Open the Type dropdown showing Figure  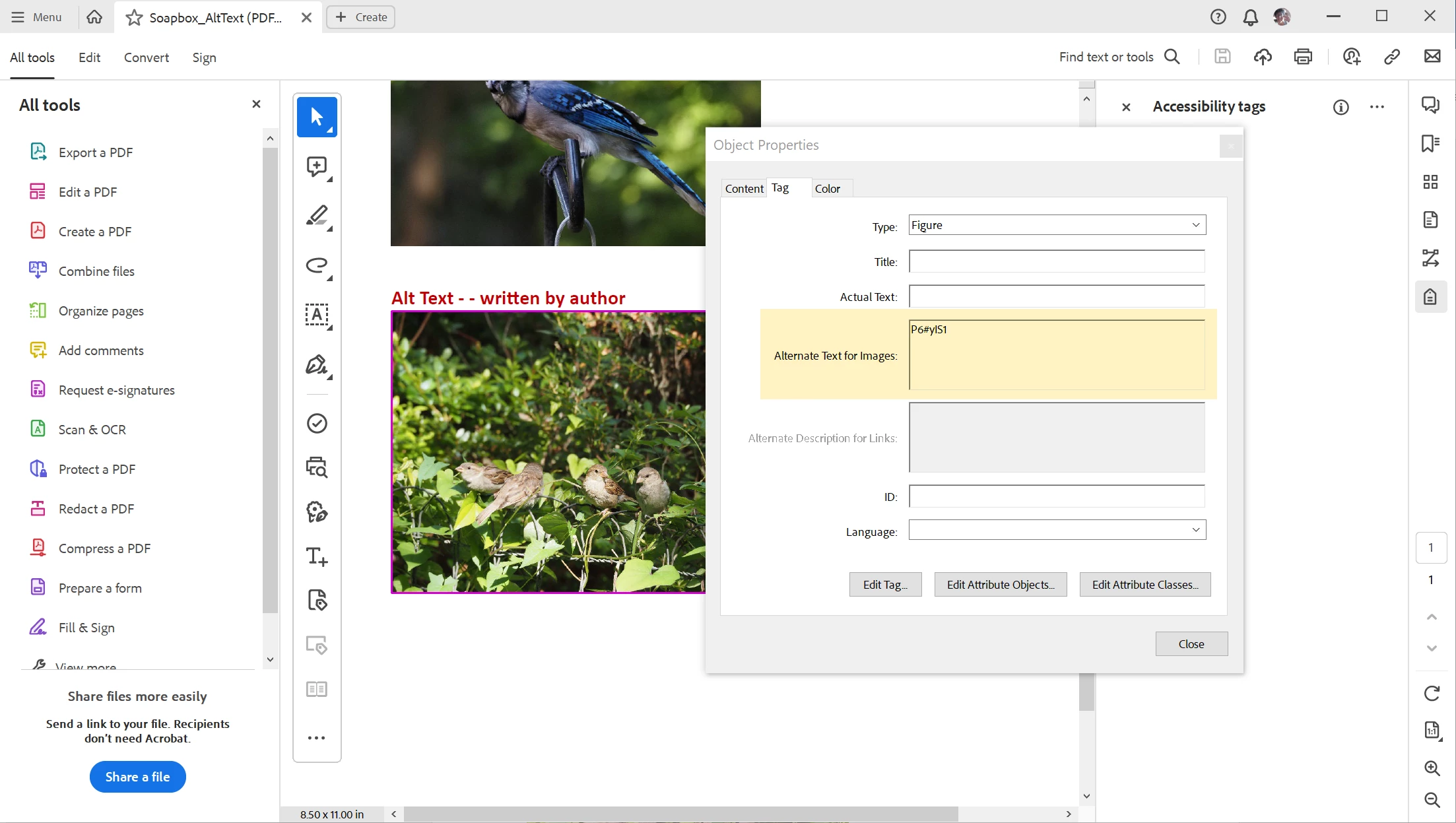[1057, 225]
